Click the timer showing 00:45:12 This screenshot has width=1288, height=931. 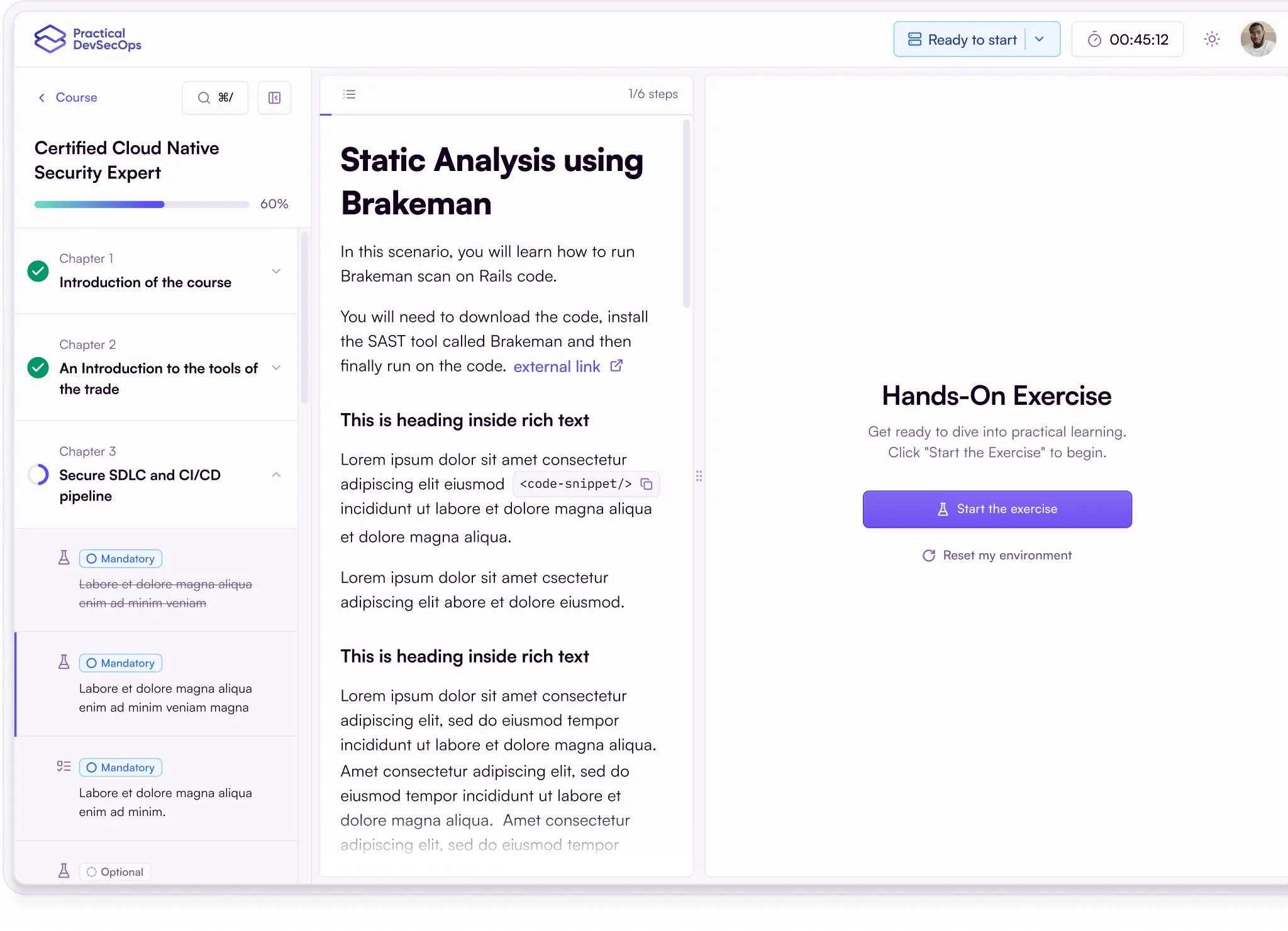(x=1128, y=40)
